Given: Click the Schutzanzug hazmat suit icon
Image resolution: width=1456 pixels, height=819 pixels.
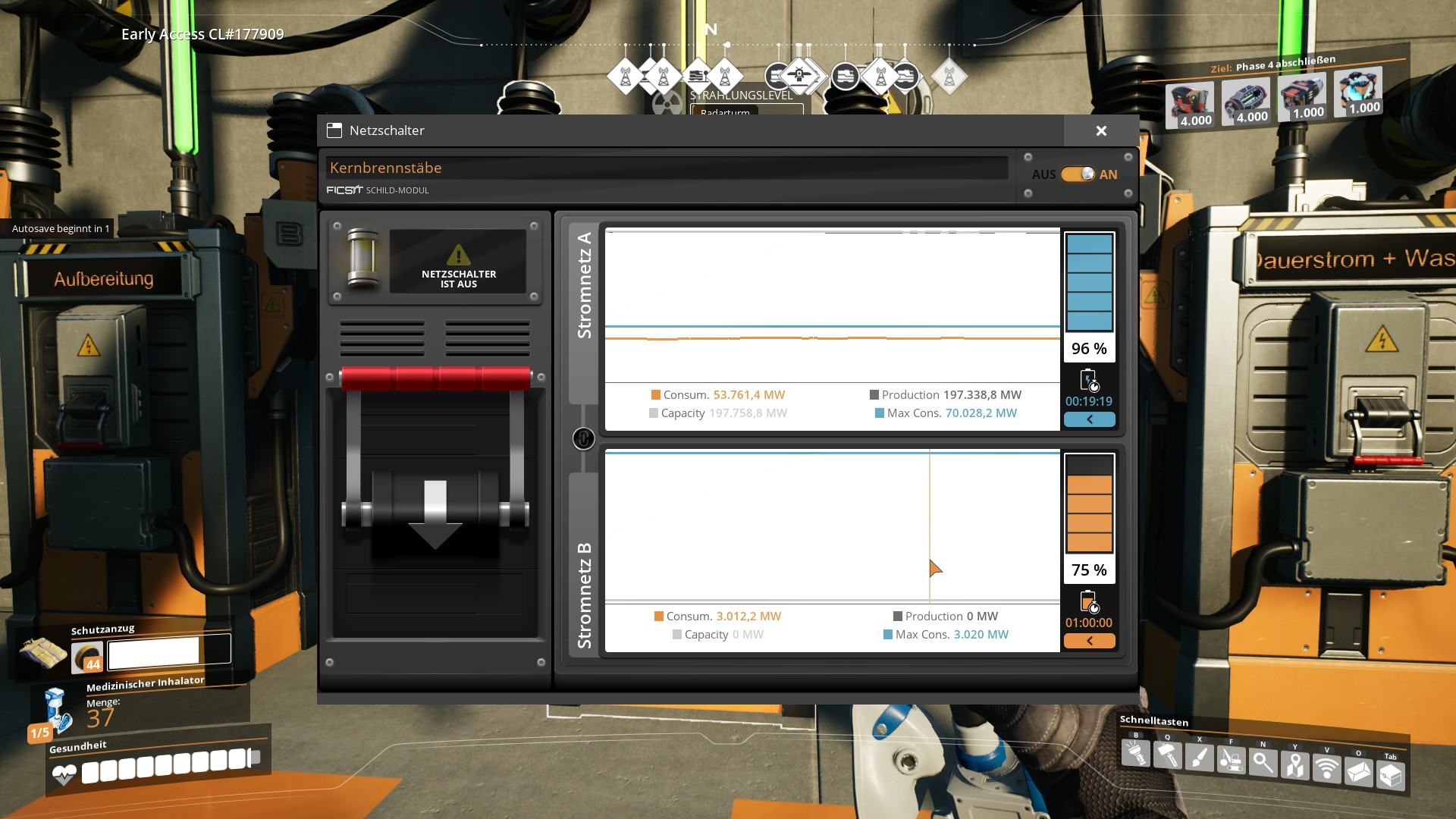Looking at the screenshot, I should tap(43, 651).
